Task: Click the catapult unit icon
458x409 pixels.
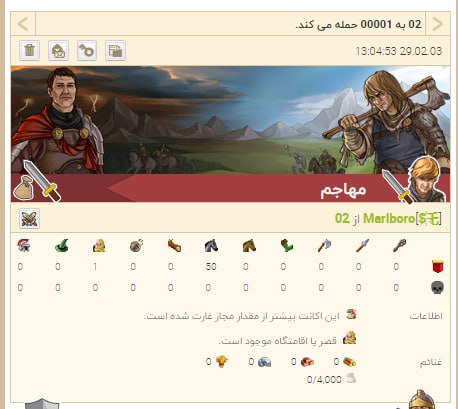Action: coord(136,246)
